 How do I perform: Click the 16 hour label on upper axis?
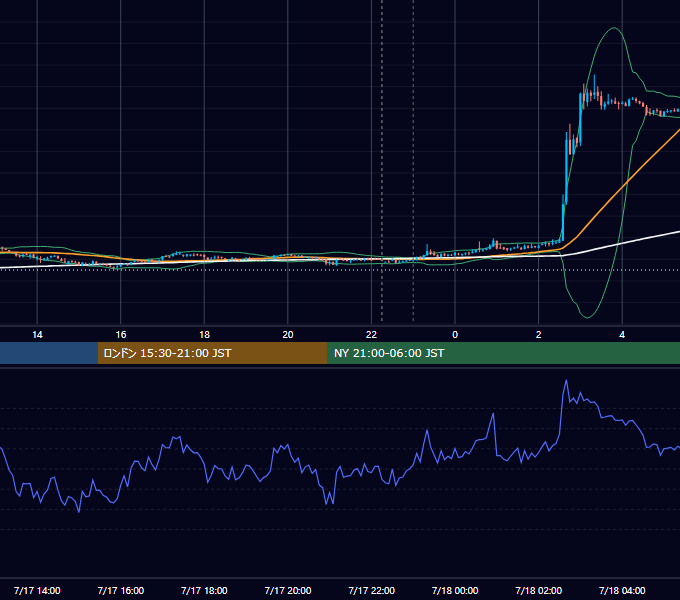click(x=121, y=335)
